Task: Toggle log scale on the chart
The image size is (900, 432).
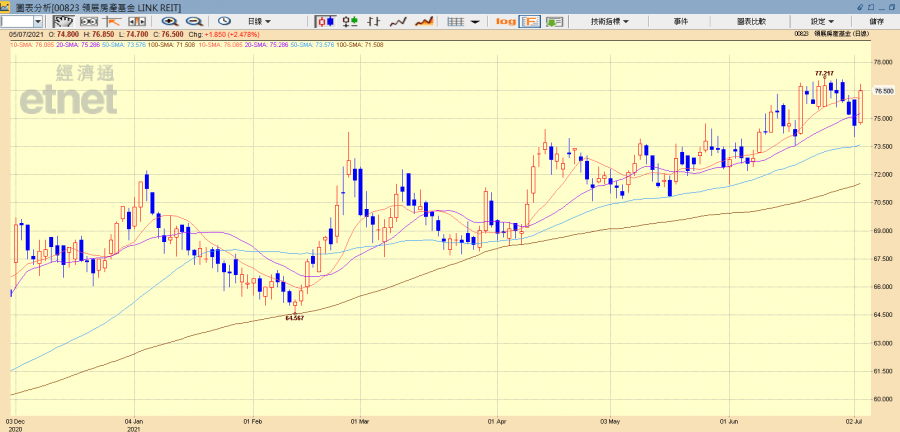Action: (x=505, y=21)
